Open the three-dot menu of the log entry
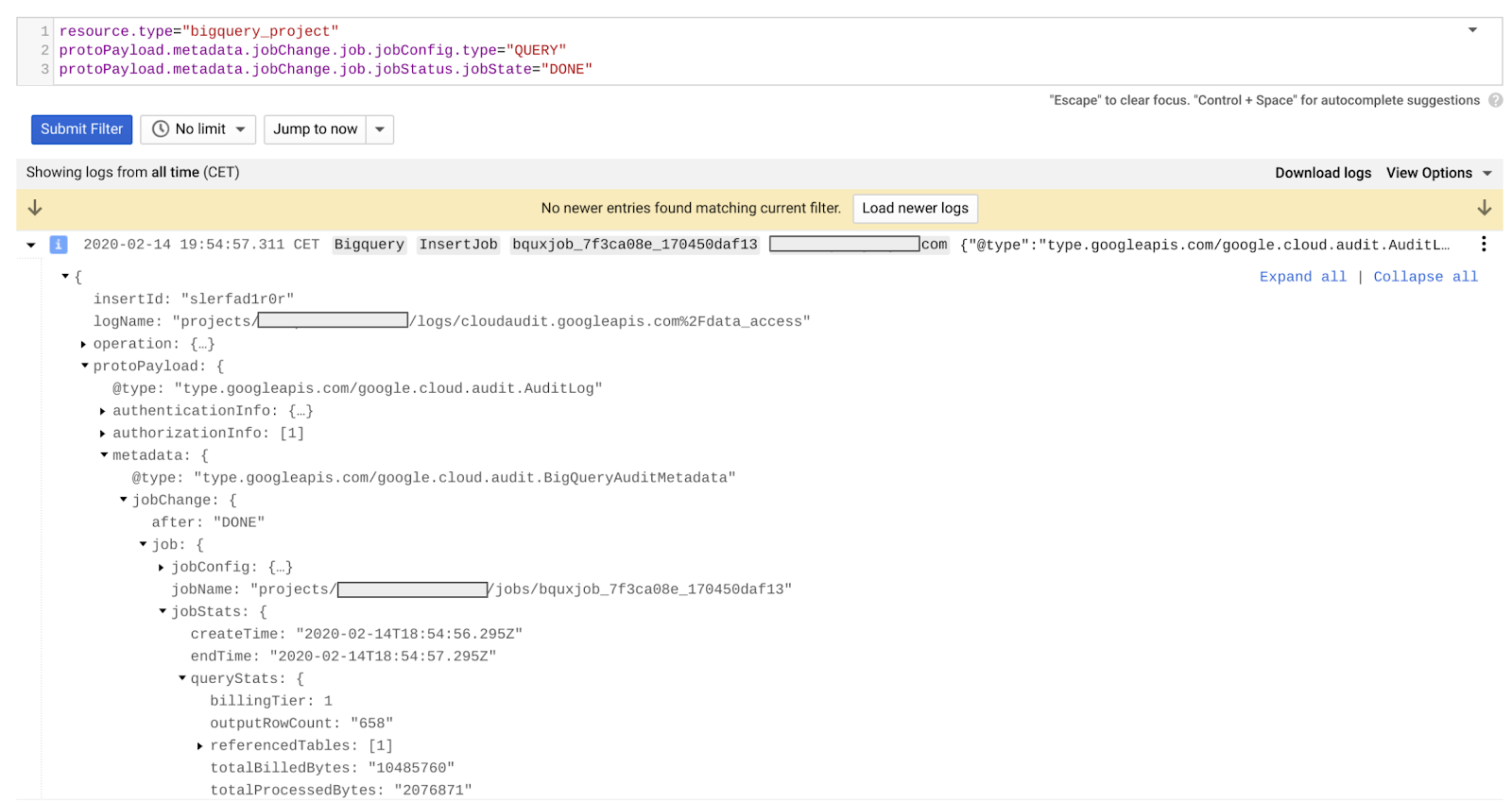 pos(1484,245)
